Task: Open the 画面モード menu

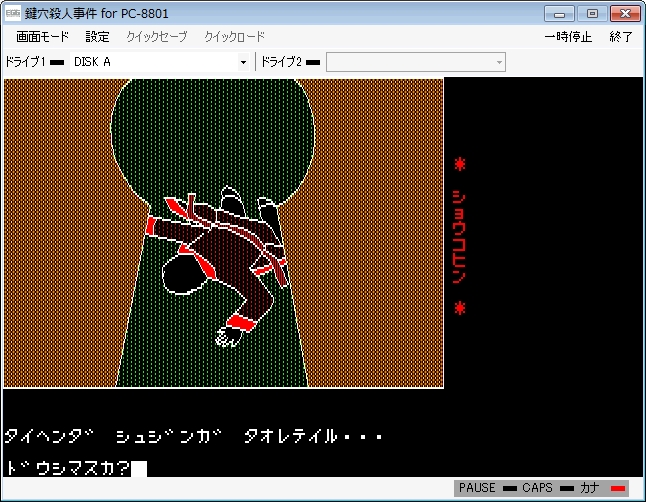Action: [x=42, y=37]
